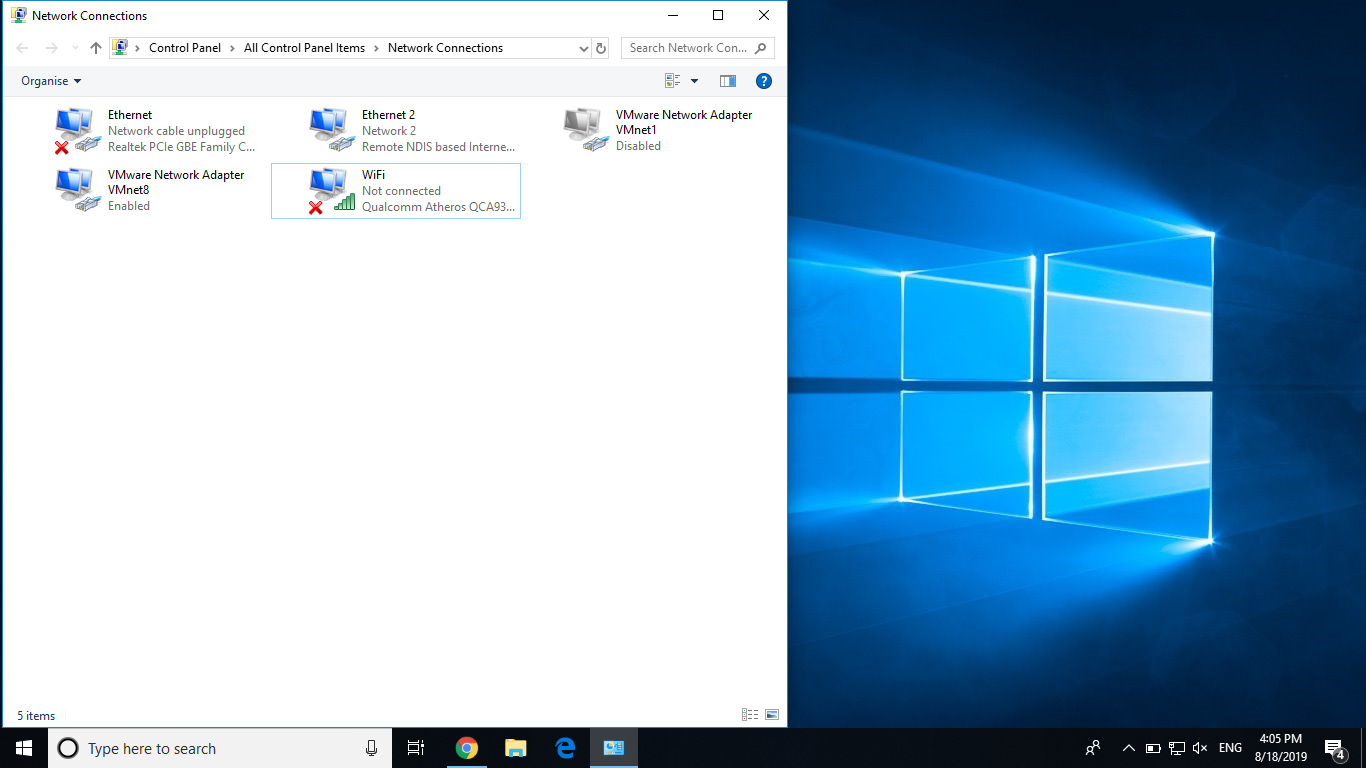
Task: Go up one level to Control Panel items
Action: [96, 48]
